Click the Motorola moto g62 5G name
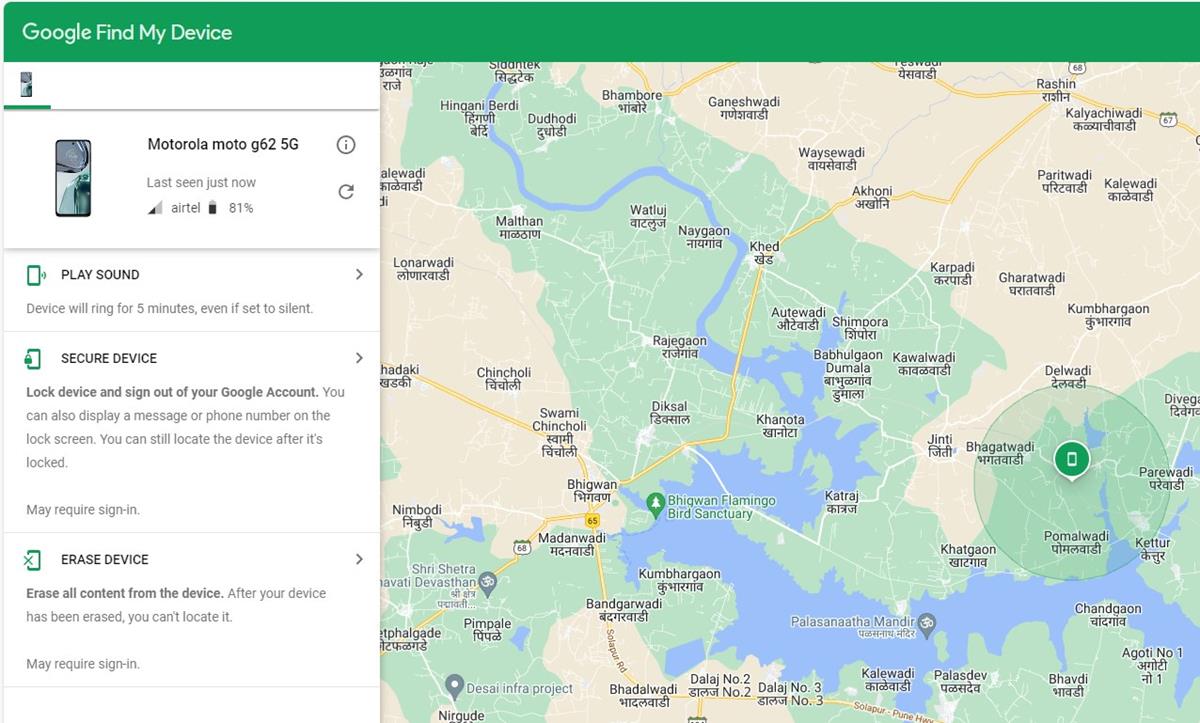Viewport: 1200px width, 723px height. [x=223, y=144]
